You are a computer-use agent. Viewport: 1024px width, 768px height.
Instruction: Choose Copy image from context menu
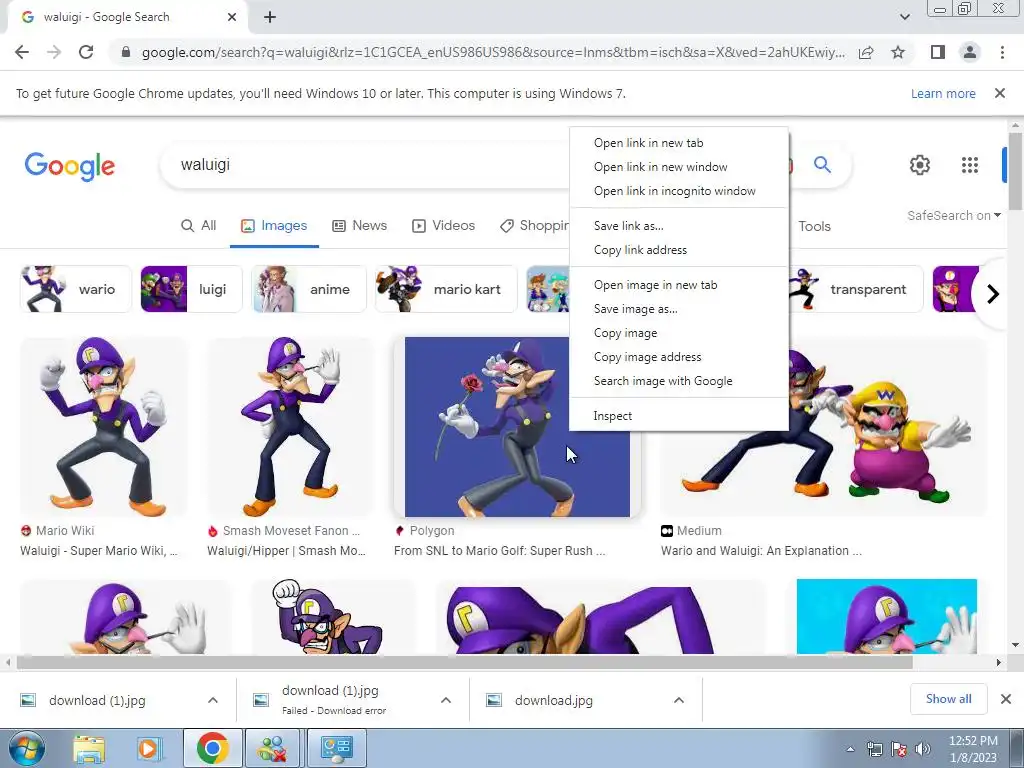pos(679,333)
